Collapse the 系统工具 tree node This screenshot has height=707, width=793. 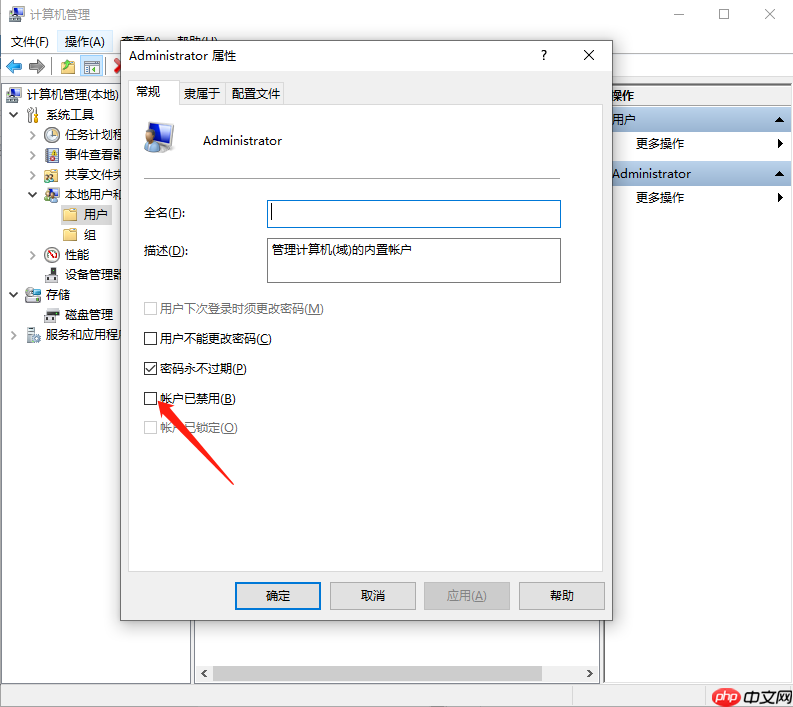[x=14, y=115]
